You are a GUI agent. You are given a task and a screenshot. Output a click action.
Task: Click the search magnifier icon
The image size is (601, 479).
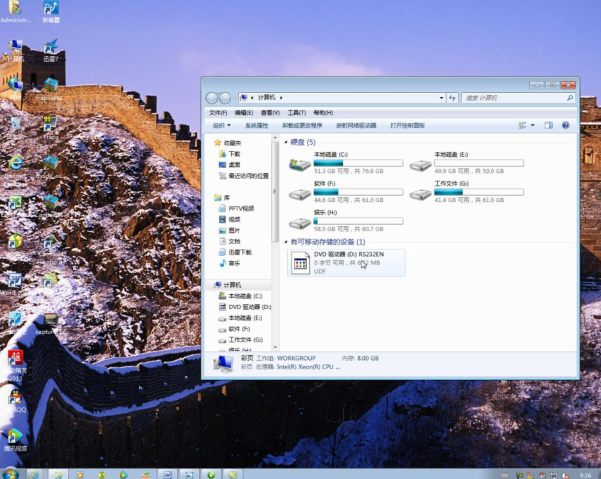570,98
